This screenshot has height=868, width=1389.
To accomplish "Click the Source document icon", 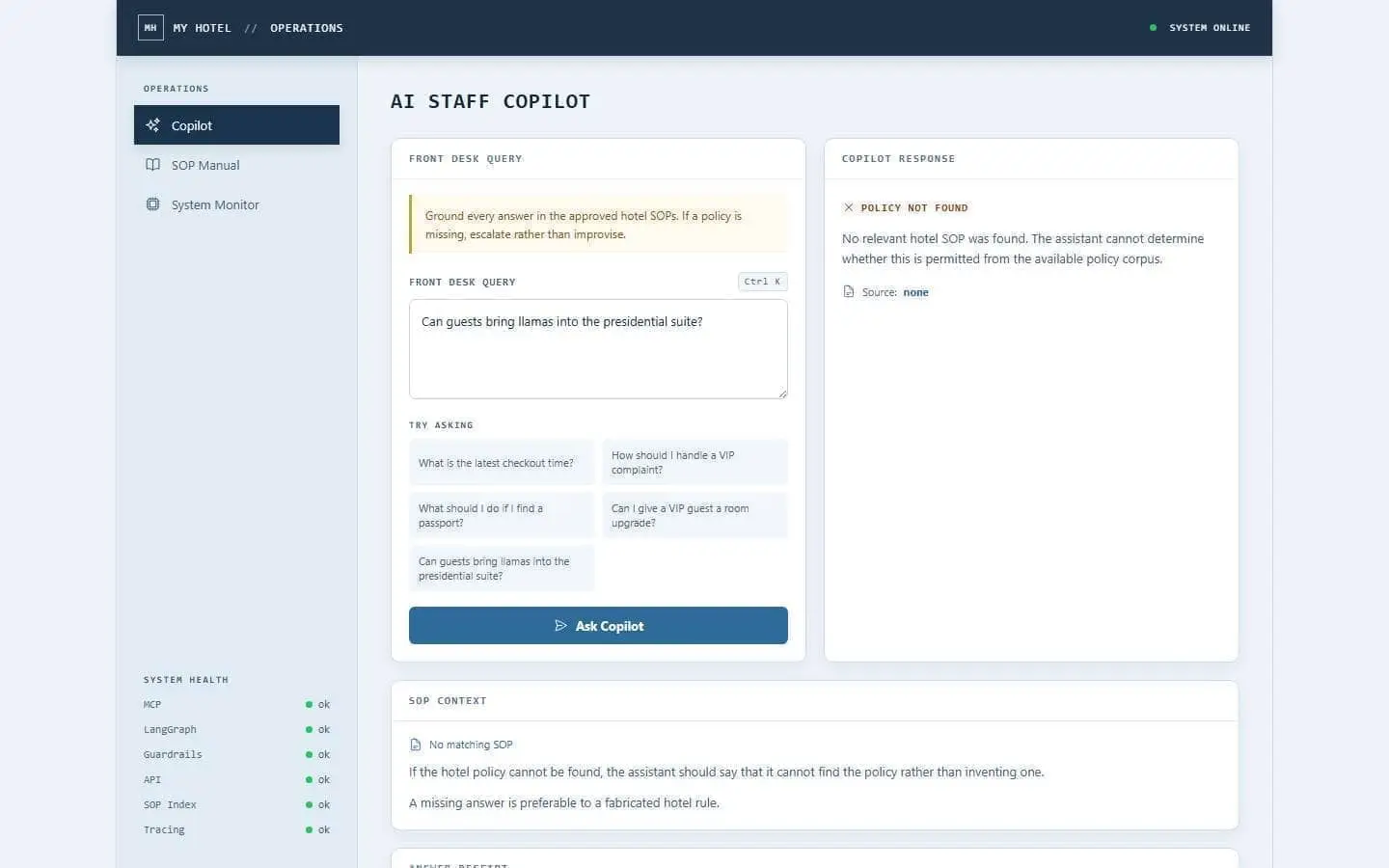I will (x=849, y=292).
